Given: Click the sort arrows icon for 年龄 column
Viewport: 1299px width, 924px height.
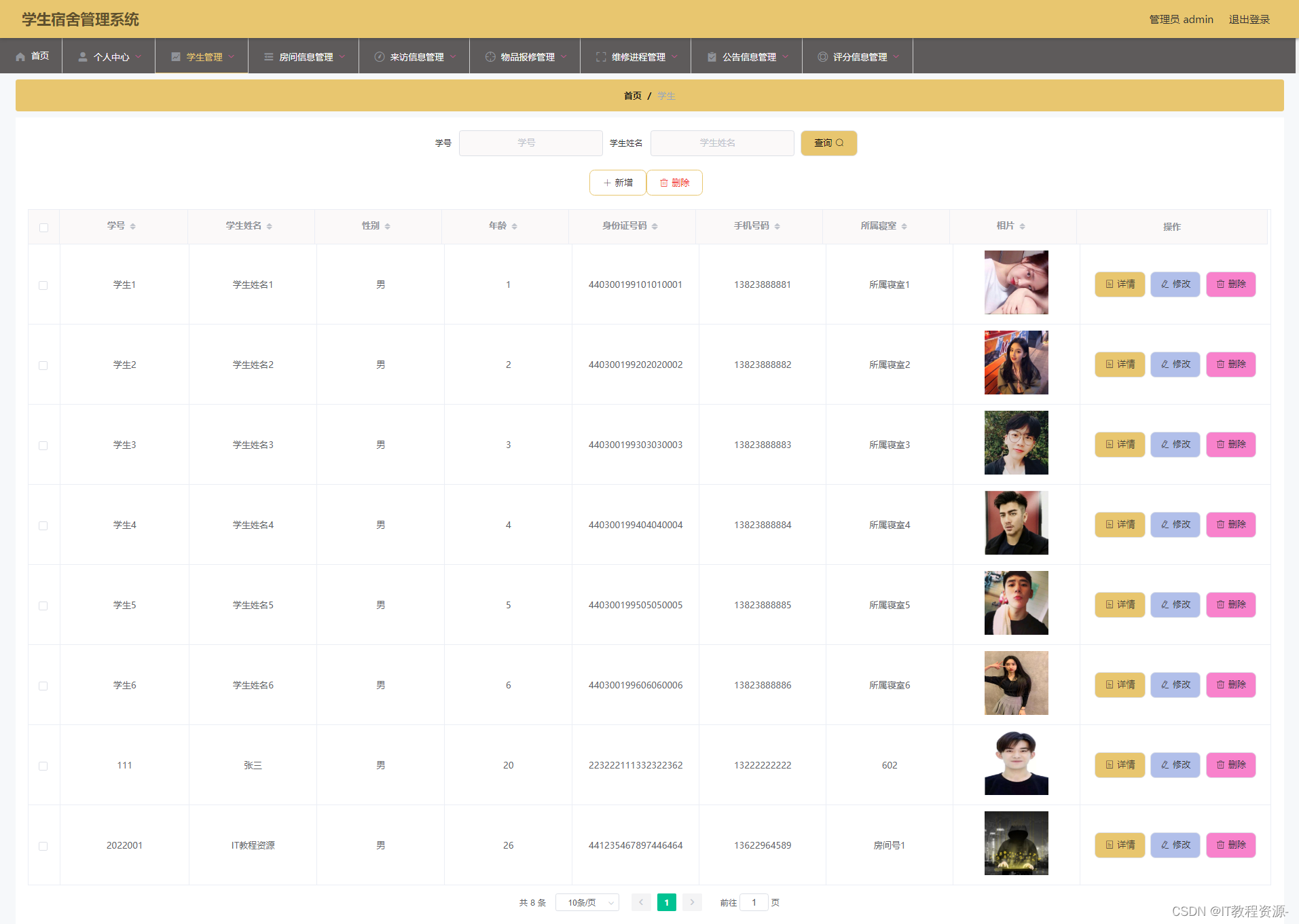Looking at the screenshot, I should (515, 226).
